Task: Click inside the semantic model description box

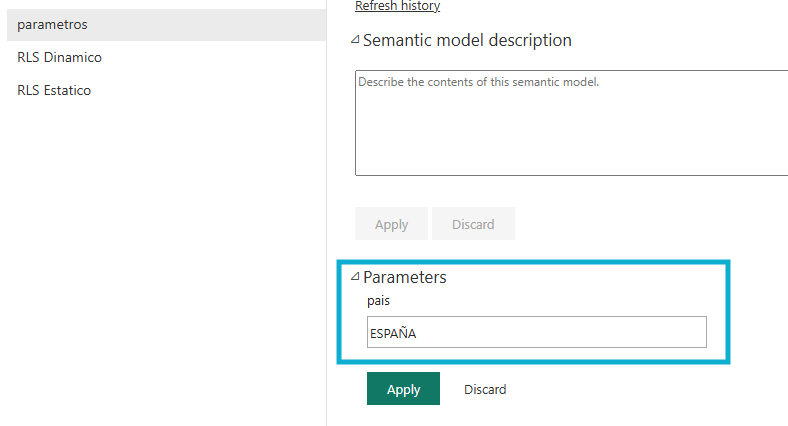Action: [x=570, y=122]
